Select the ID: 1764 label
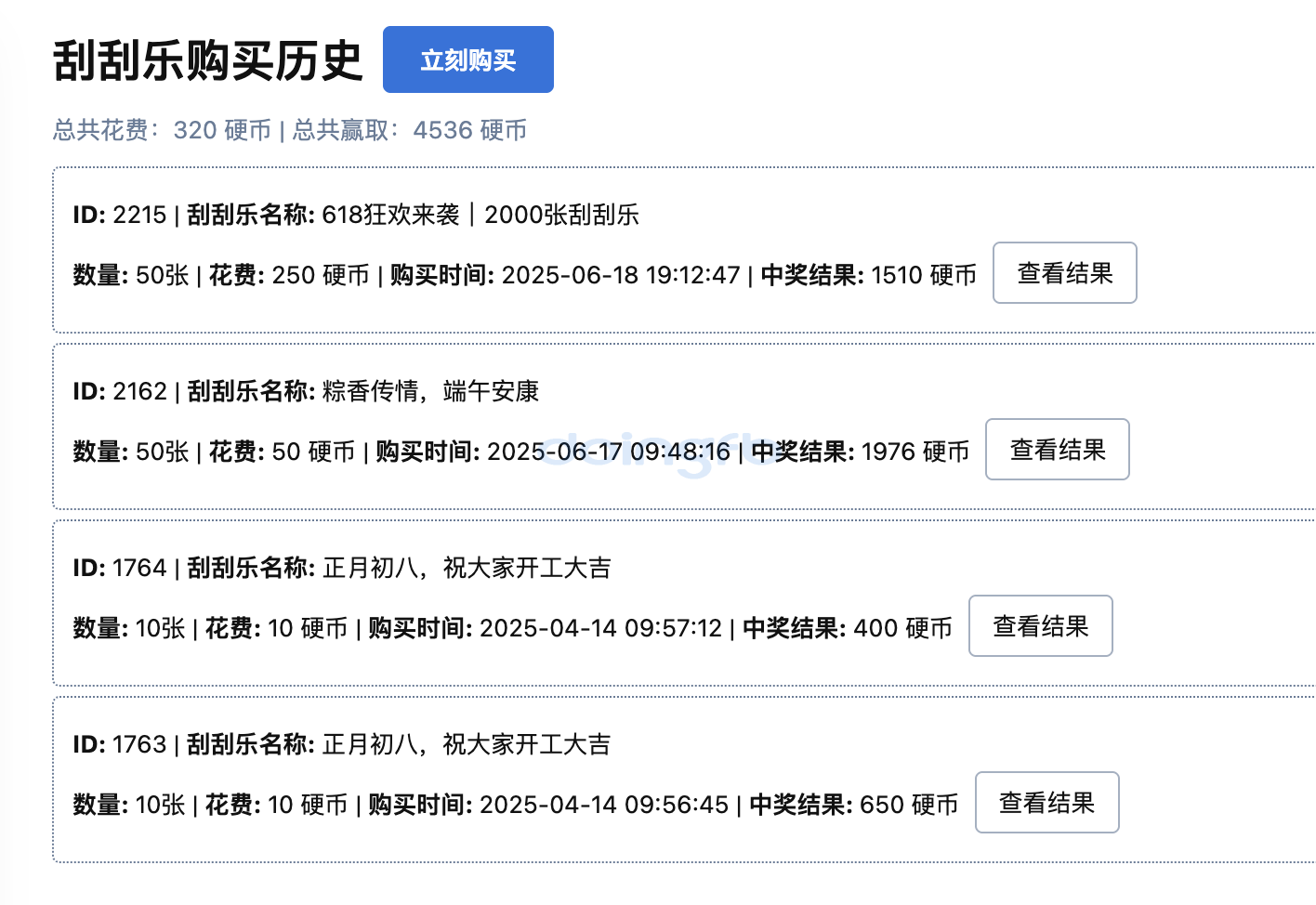This screenshot has height=905, width=1316. point(120,568)
